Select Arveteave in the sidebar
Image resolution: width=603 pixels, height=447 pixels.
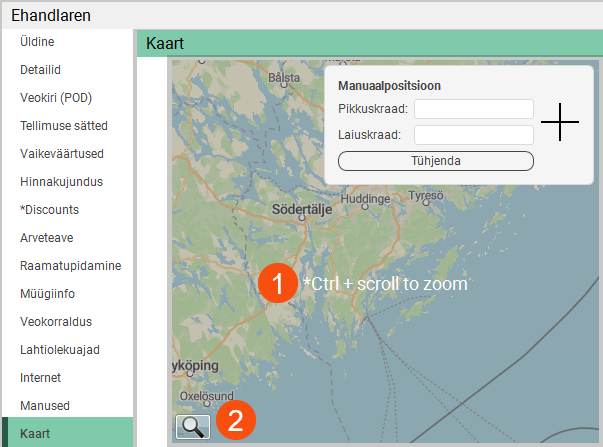pyautogui.click(x=46, y=238)
